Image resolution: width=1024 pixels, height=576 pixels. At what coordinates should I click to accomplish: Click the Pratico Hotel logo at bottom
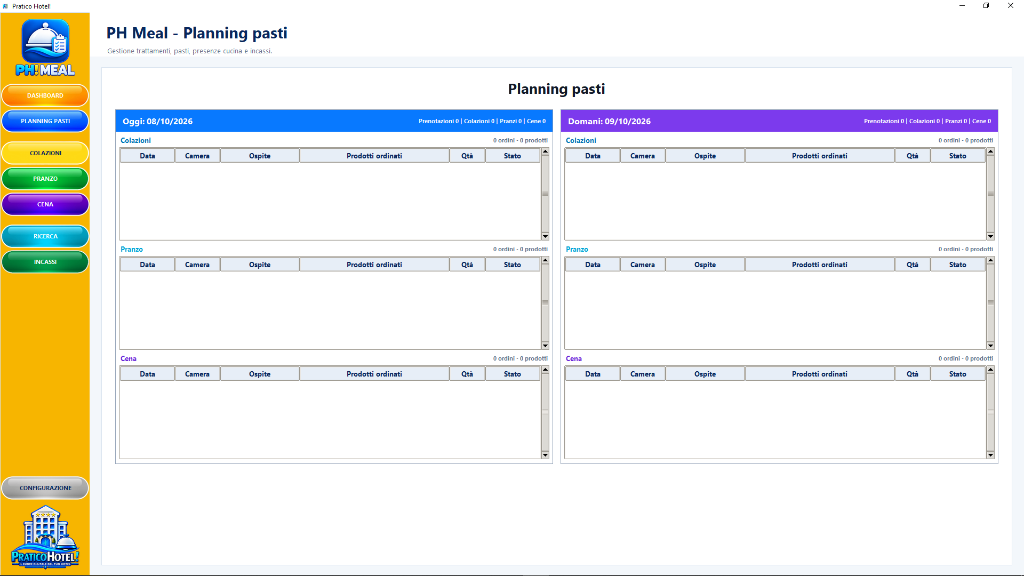click(45, 536)
